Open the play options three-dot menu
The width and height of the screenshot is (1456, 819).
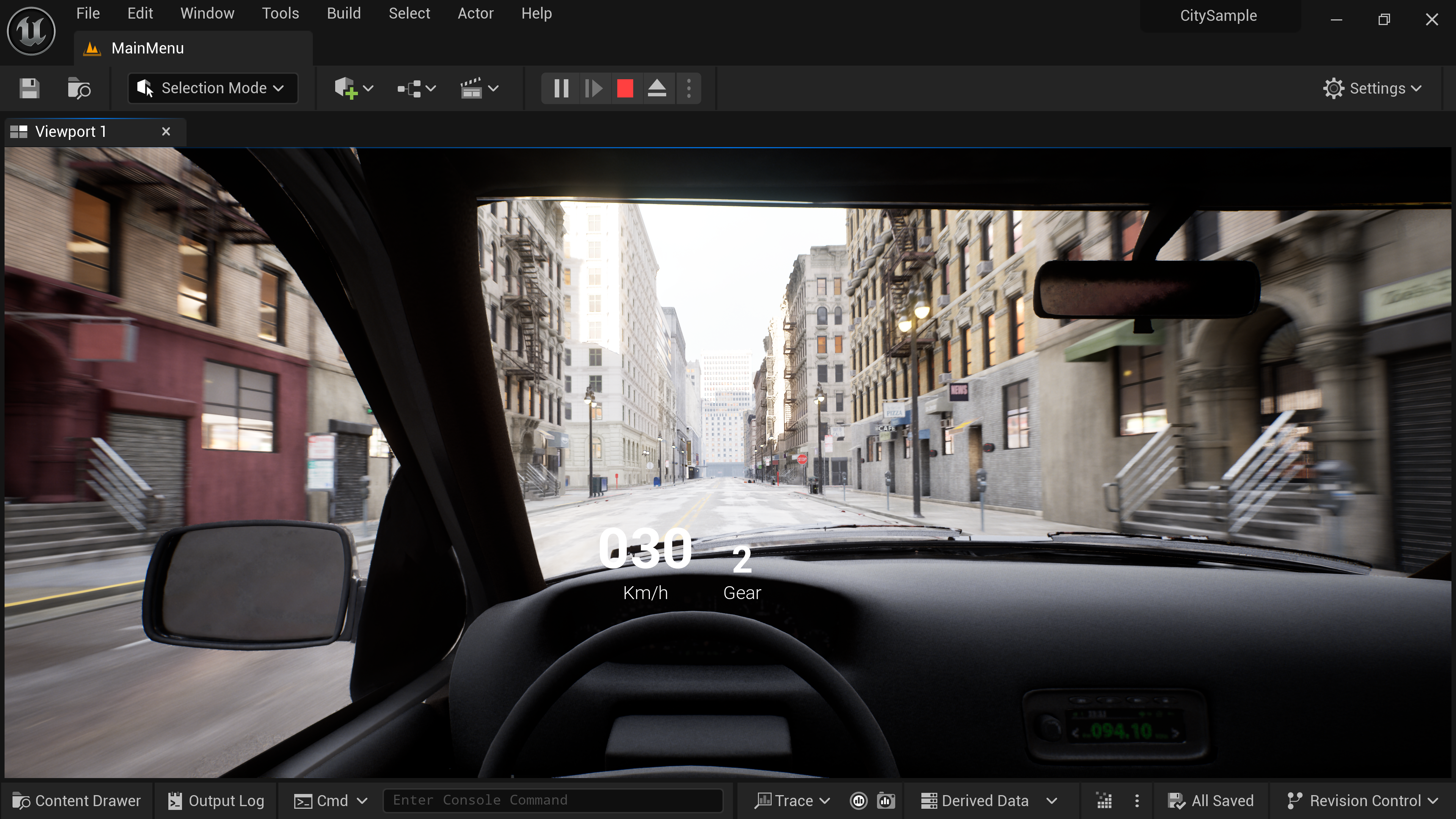[689, 89]
